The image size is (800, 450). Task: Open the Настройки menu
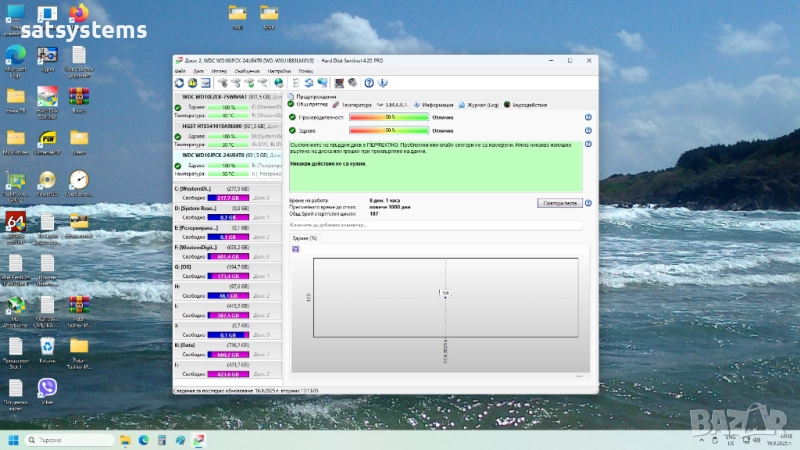(x=279, y=71)
